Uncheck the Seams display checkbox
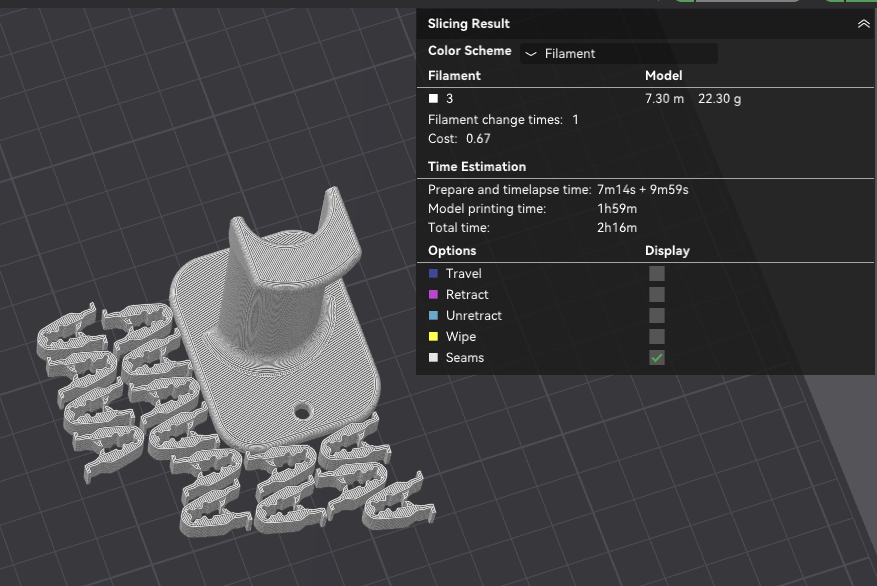This screenshot has height=586, width=877. click(x=657, y=358)
